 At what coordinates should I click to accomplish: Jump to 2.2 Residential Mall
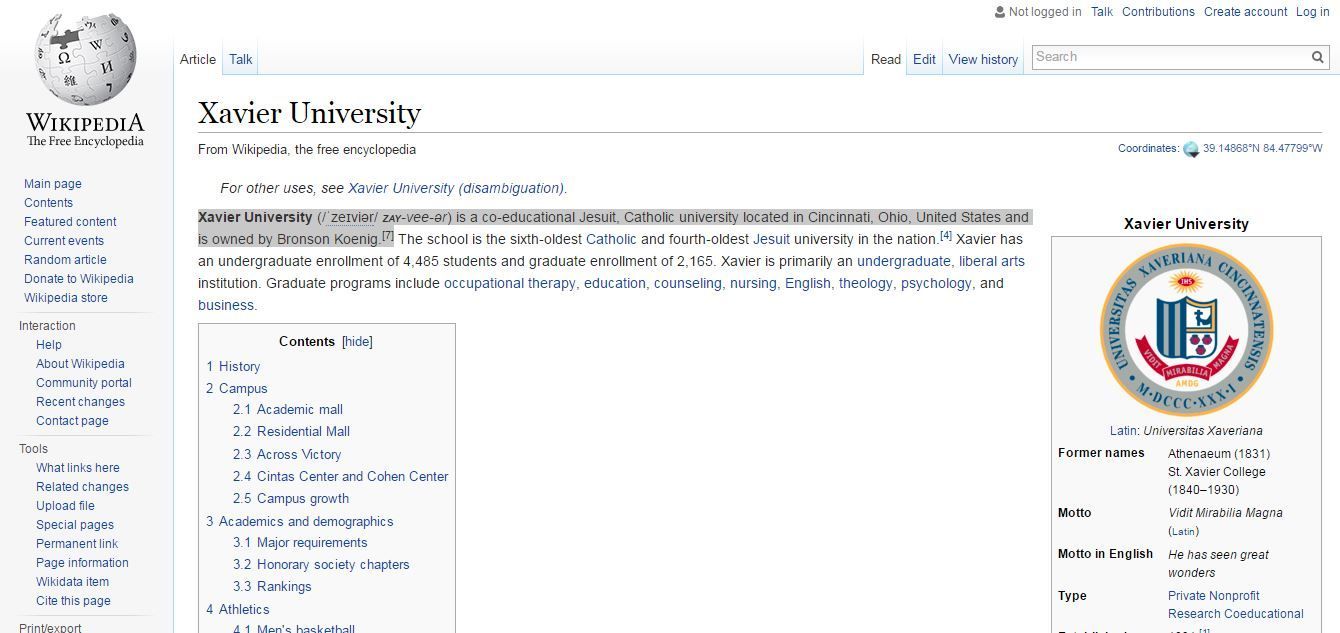tap(291, 432)
